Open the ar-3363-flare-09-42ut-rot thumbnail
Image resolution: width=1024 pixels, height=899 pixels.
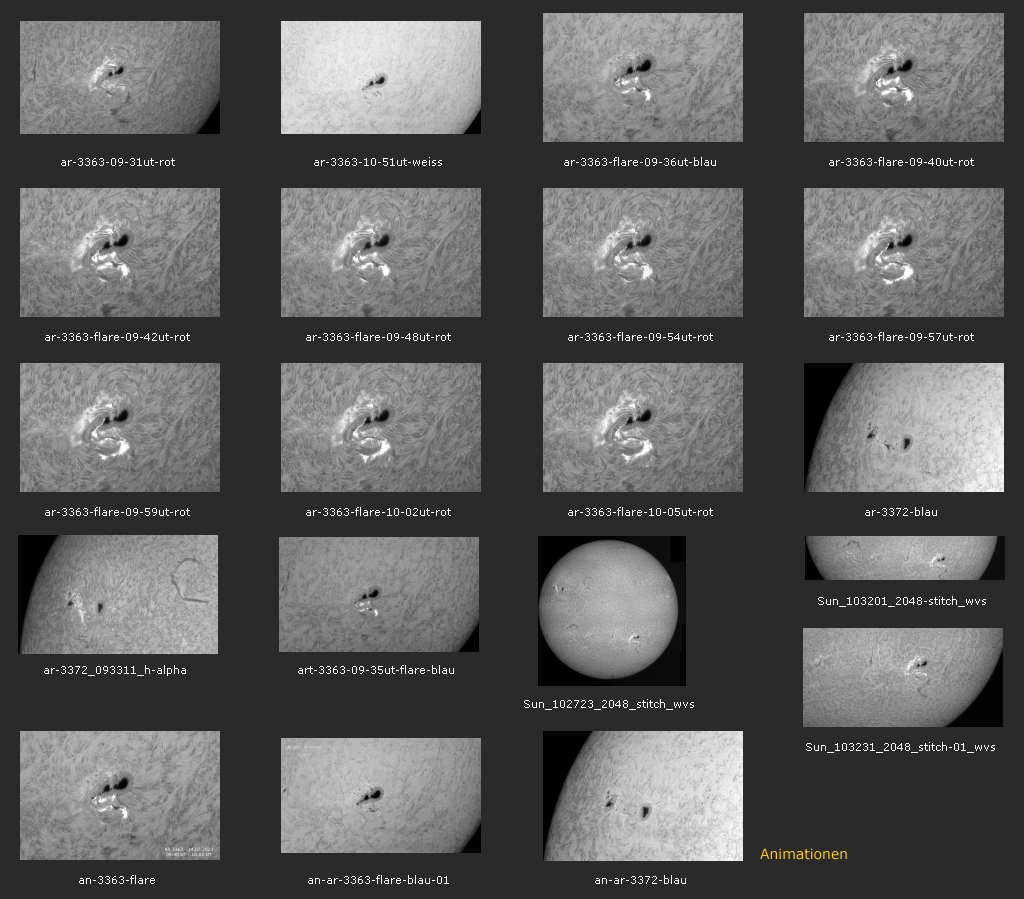coord(120,253)
